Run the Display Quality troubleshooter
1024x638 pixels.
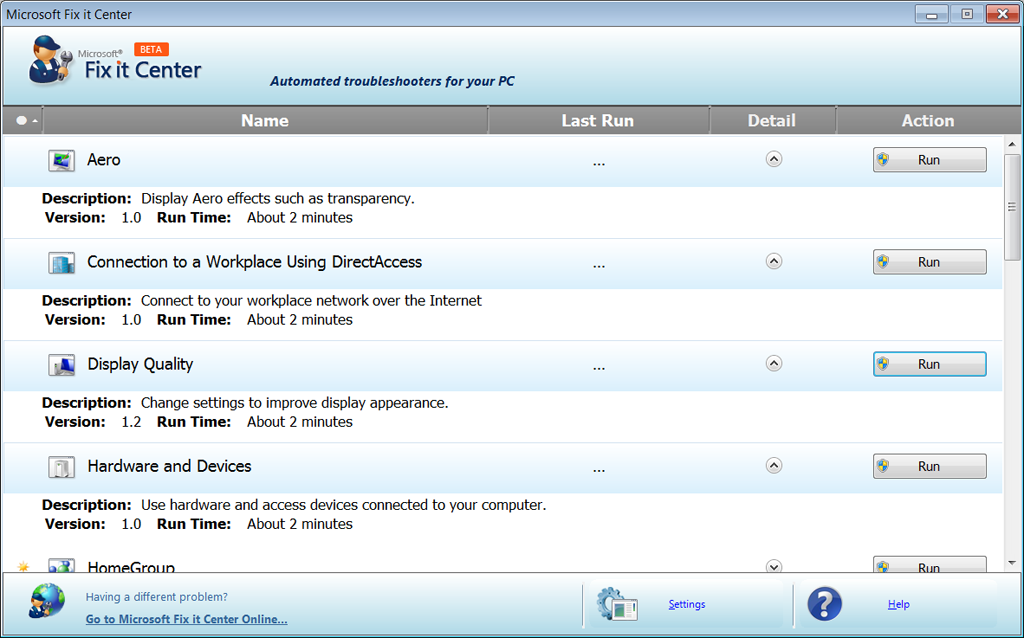930,364
